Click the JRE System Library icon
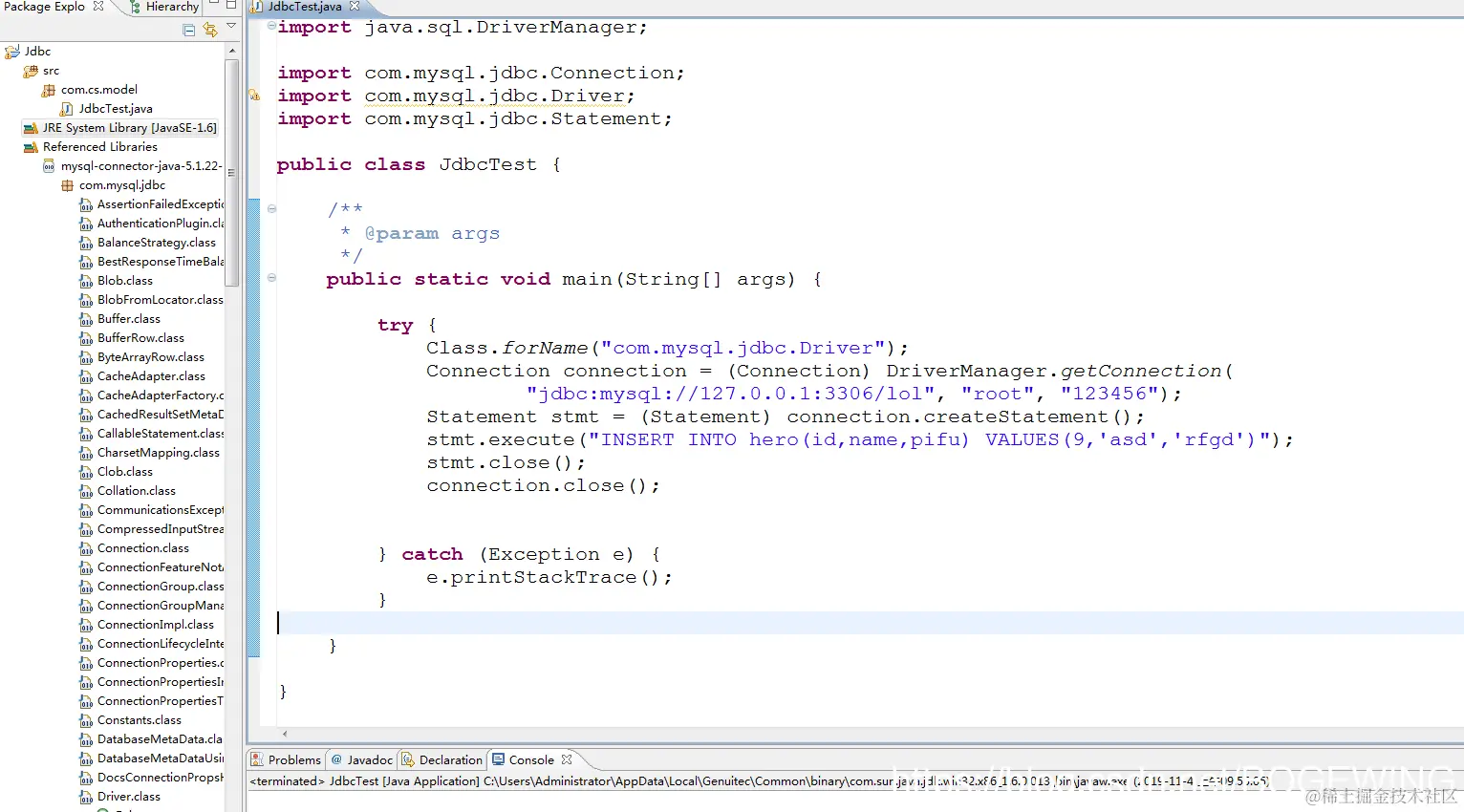The image size is (1464, 812). tap(31, 128)
